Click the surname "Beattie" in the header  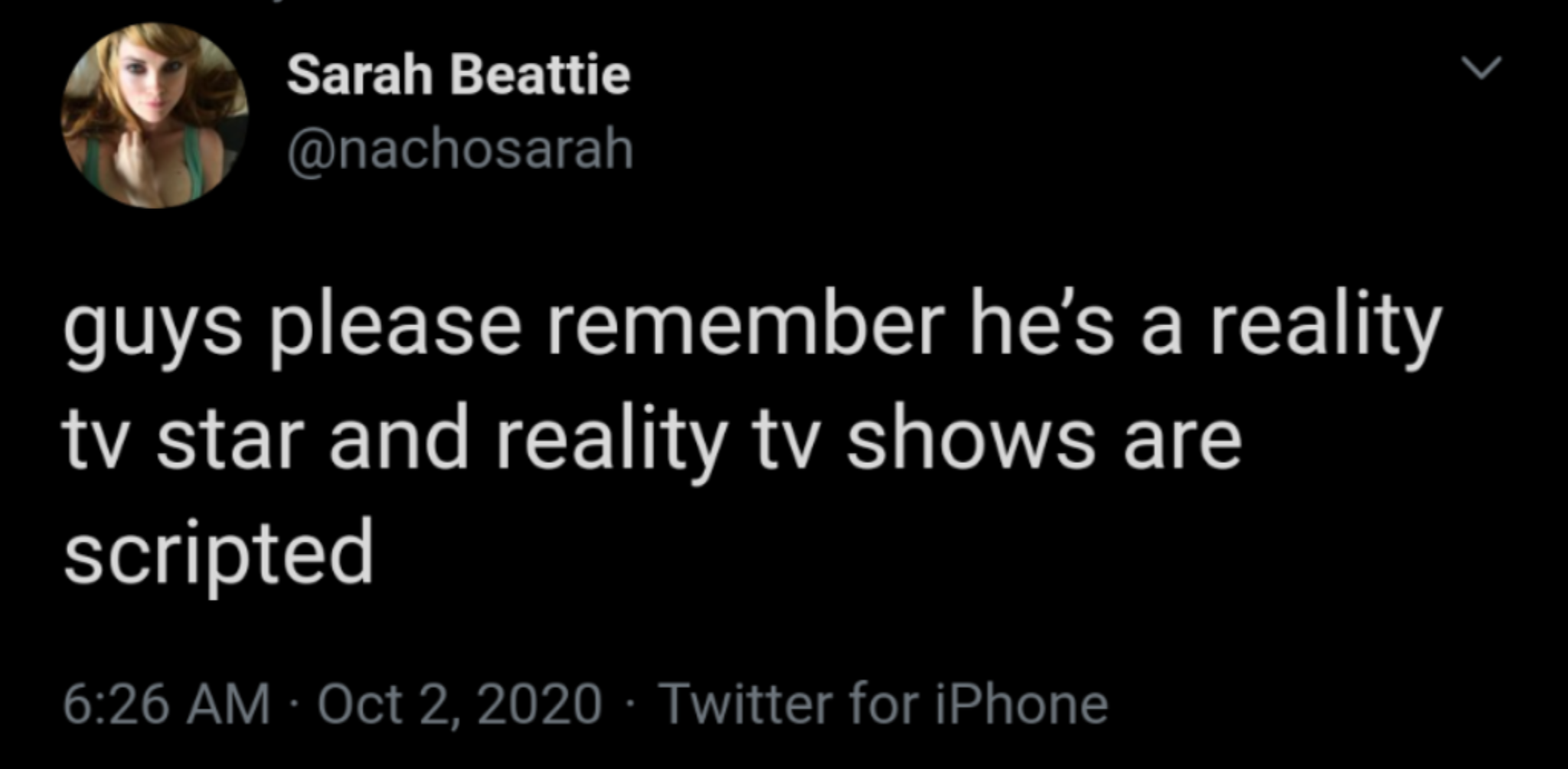pyautogui.click(x=541, y=75)
